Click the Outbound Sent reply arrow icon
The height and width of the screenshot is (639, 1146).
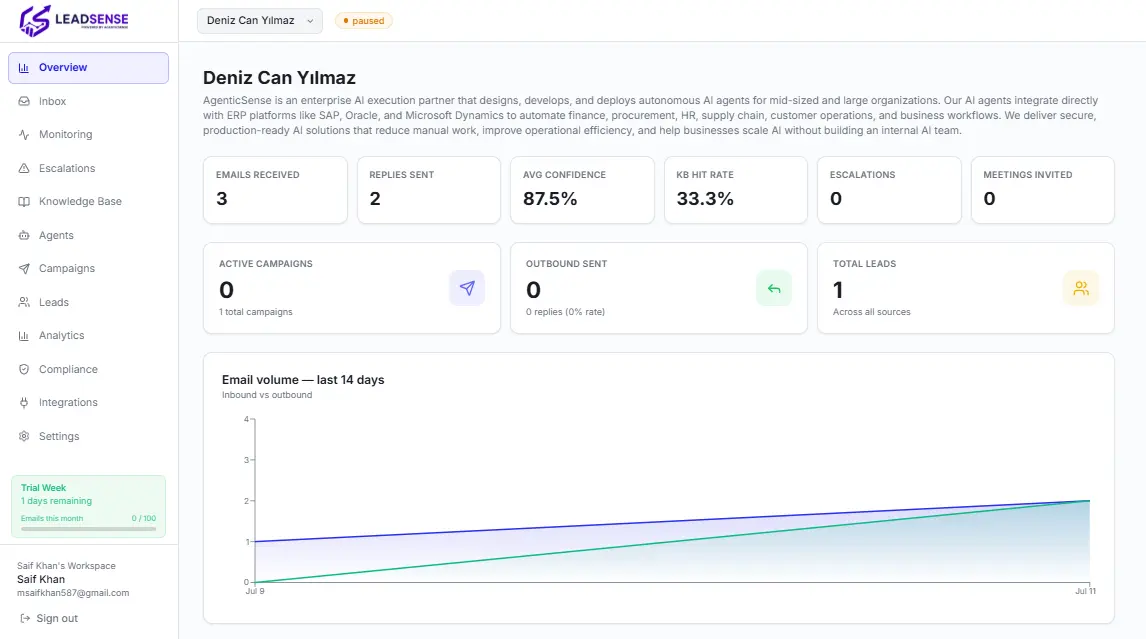[x=774, y=288]
